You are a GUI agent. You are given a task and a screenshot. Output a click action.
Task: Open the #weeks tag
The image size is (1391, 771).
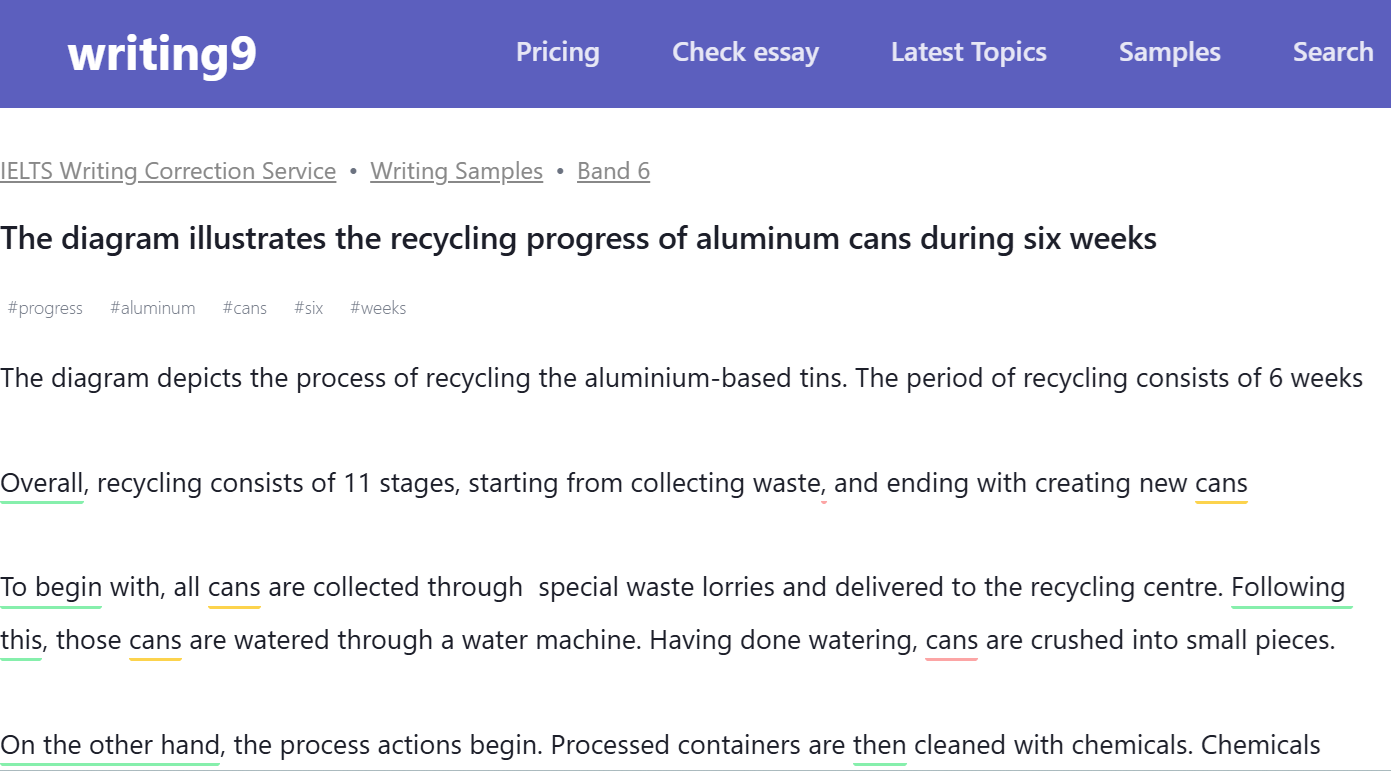[x=378, y=308]
